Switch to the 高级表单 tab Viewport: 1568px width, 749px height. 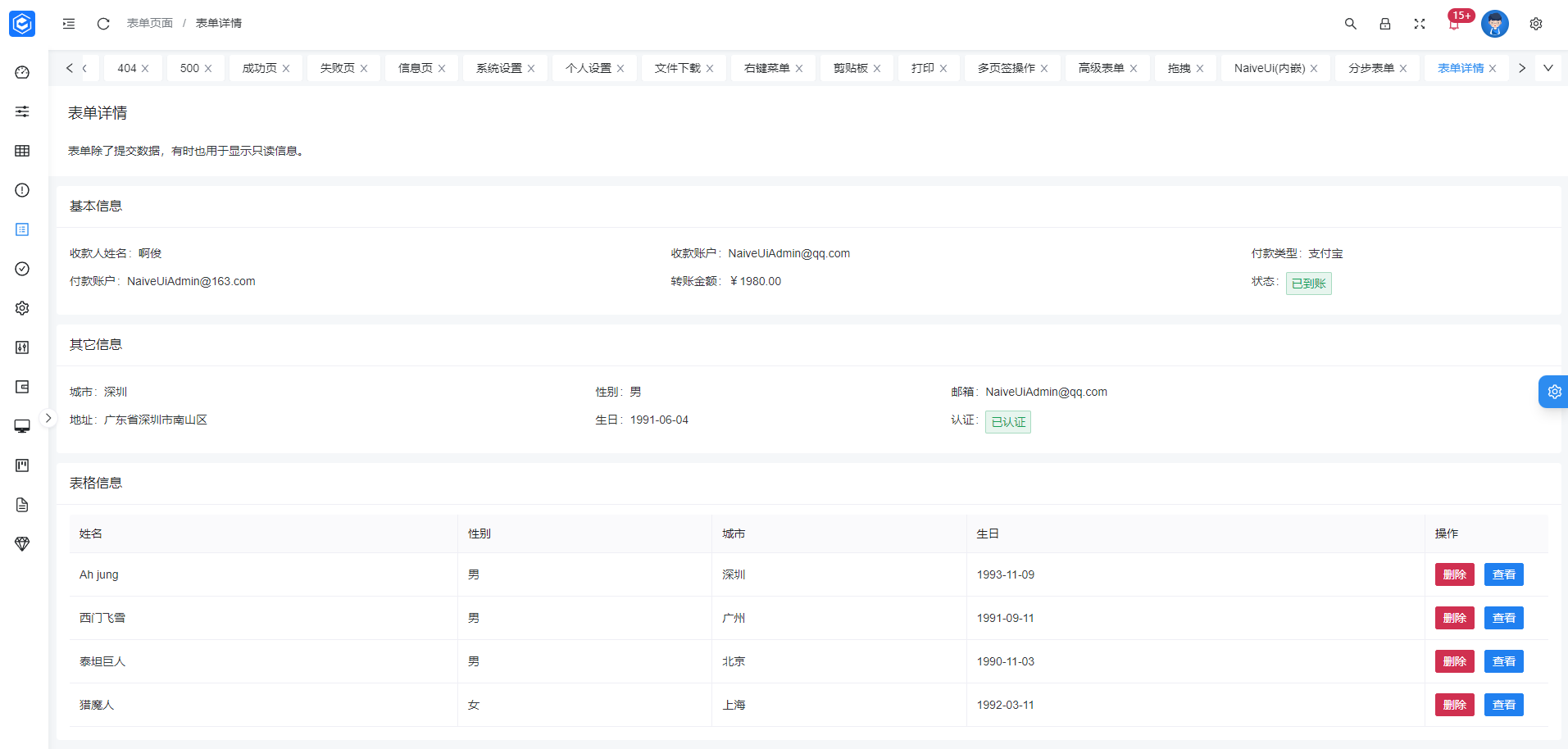[x=1100, y=68]
